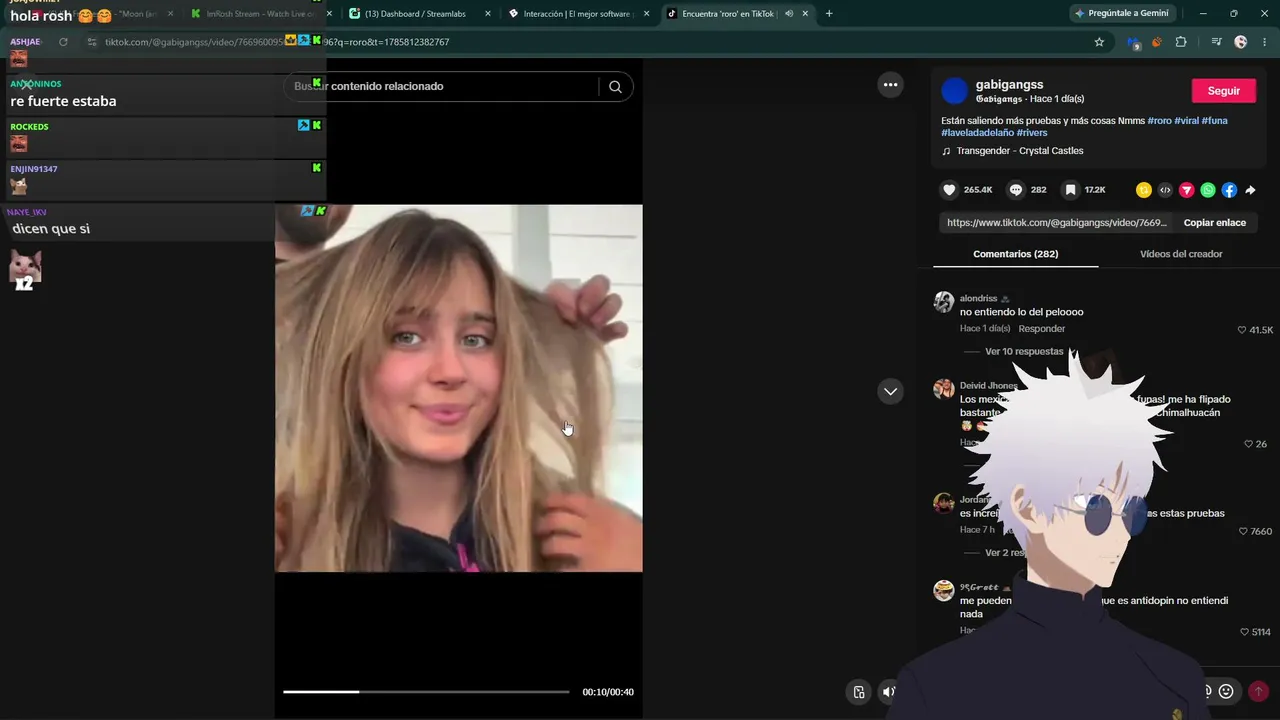Switch to Comentarios (282) tab
The height and width of the screenshot is (720, 1280).
coord(1015,254)
